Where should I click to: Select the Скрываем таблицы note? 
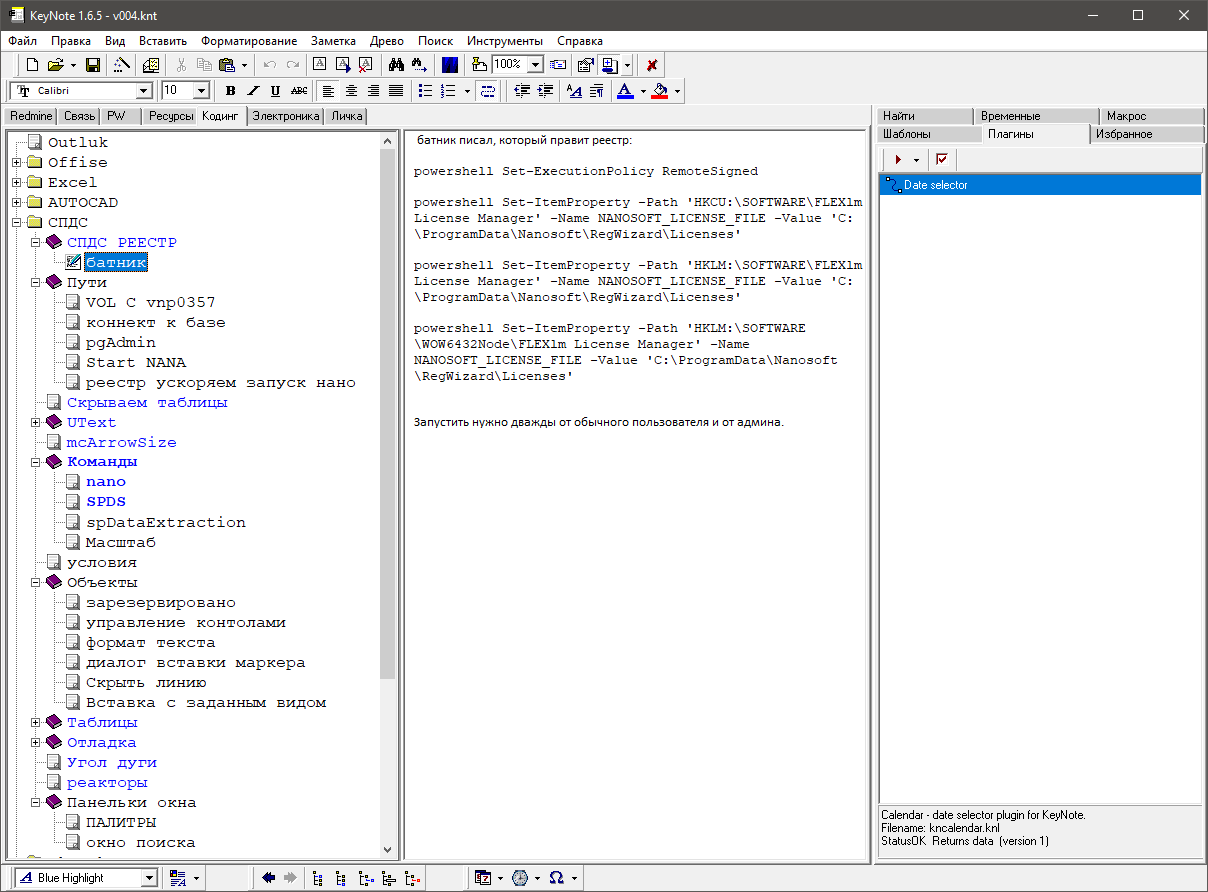[147, 402]
